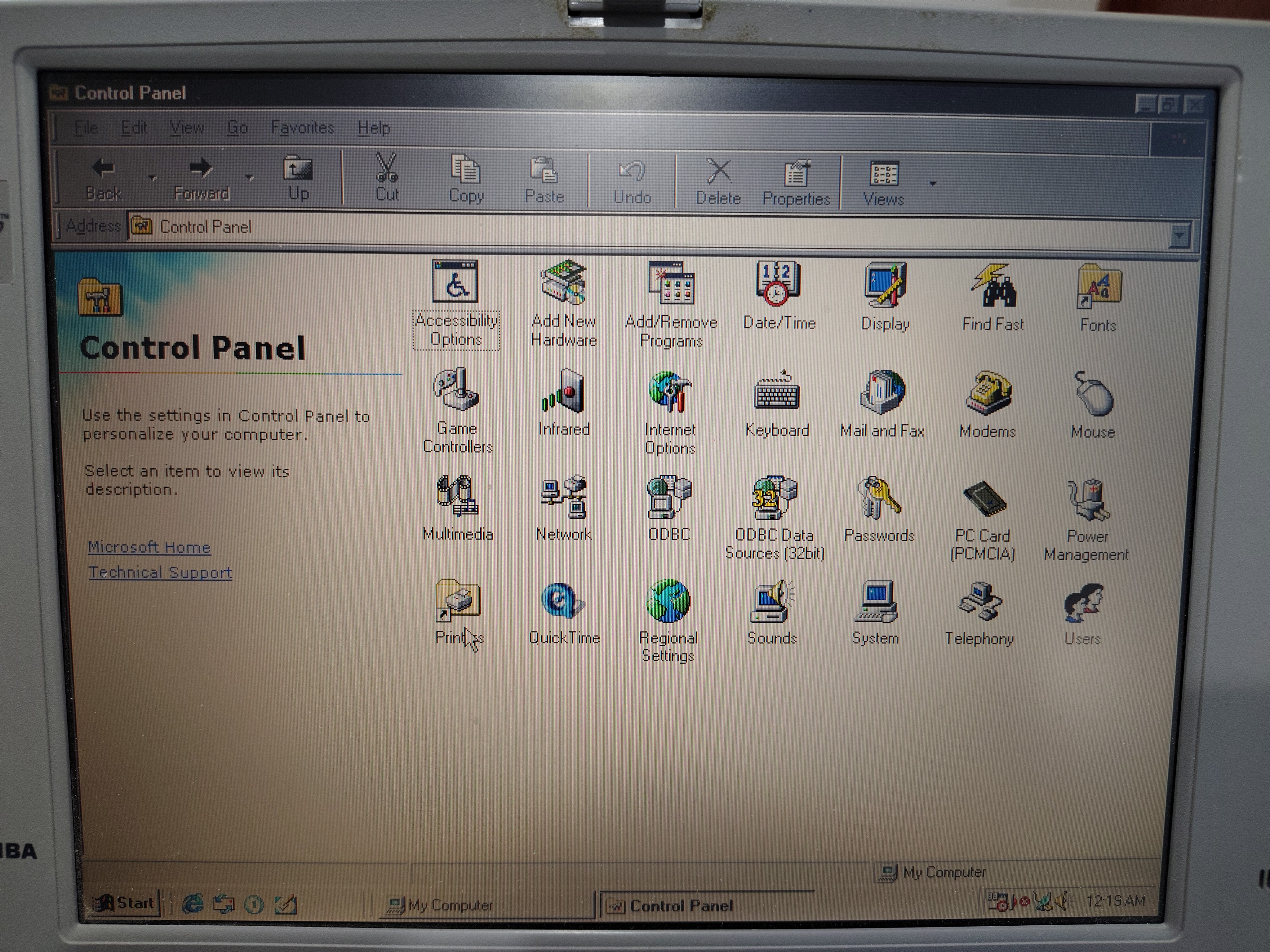Screen dimensions: 1270x952
Task: Expand the Address bar dropdown
Action: pos(1179,235)
